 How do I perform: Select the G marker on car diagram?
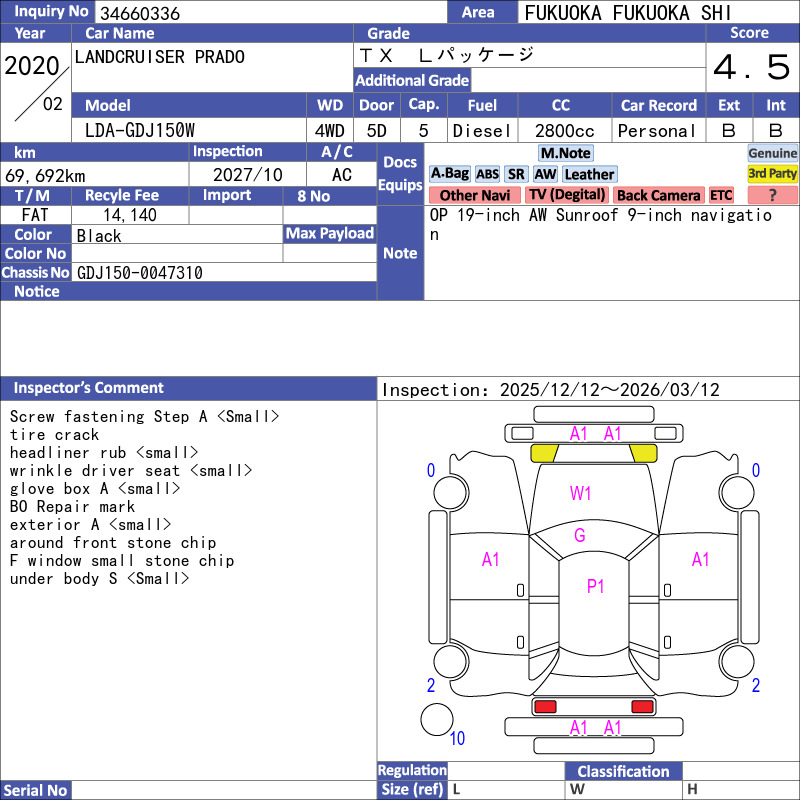click(x=579, y=536)
